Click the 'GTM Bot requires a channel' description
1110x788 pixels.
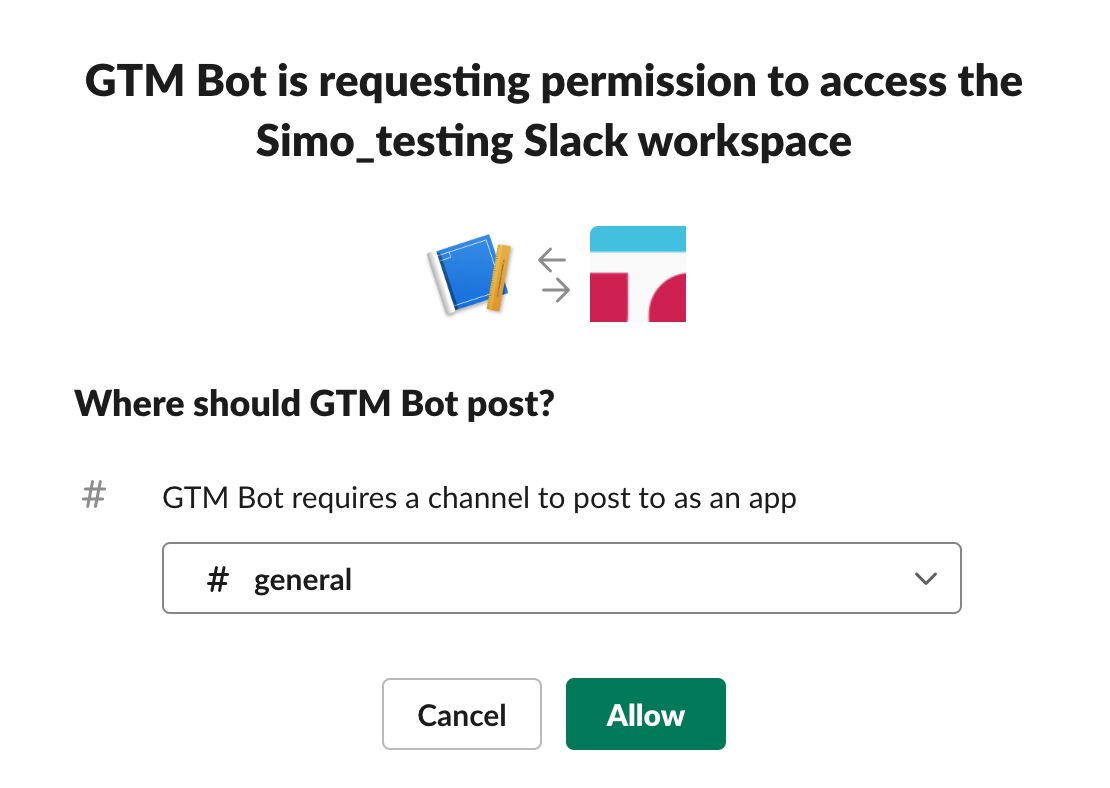(479, 498)
